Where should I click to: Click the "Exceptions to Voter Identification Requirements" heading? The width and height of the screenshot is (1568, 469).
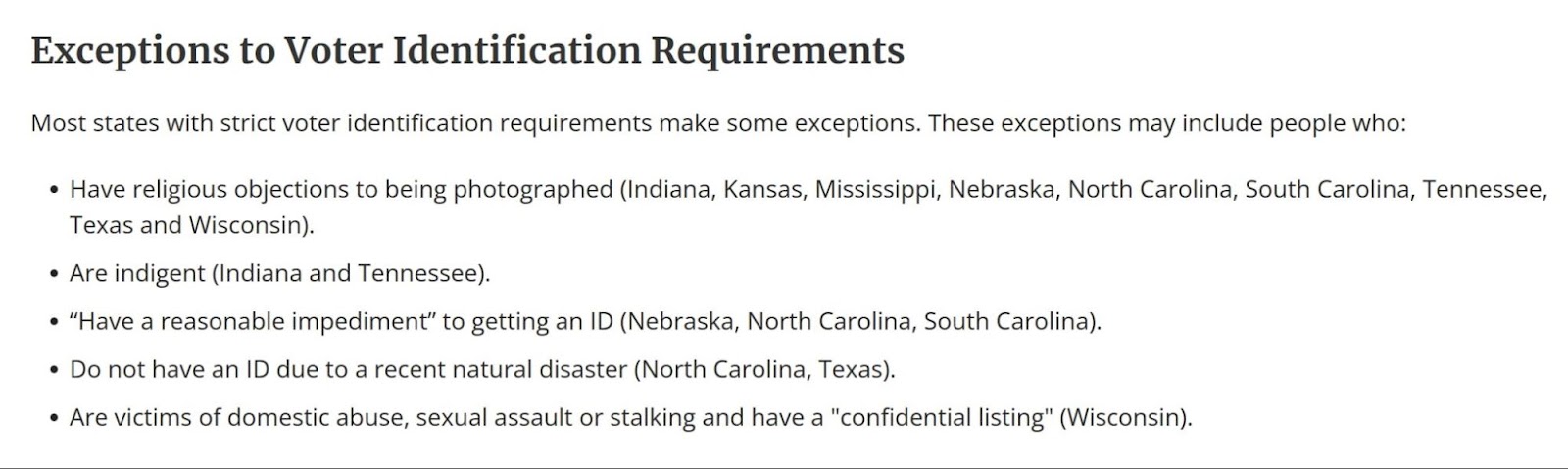pos(467,51)
